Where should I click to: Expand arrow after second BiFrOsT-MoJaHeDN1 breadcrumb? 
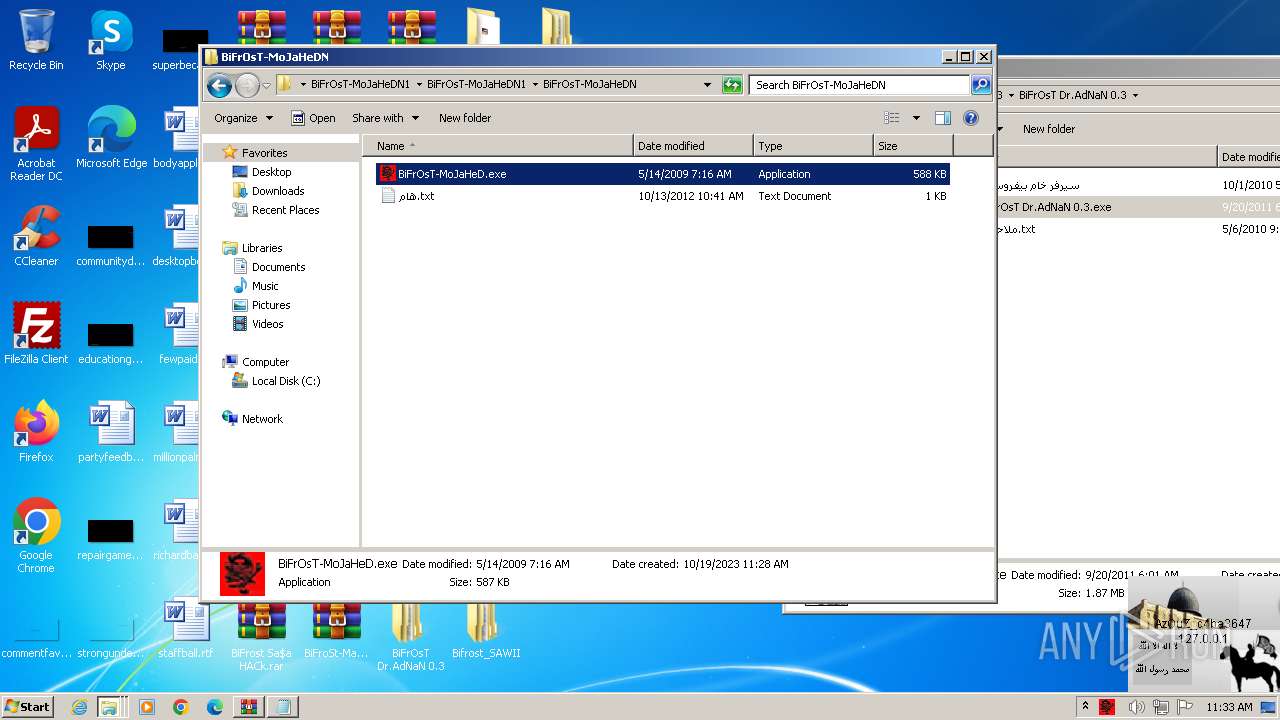click(x=535, y=85)
